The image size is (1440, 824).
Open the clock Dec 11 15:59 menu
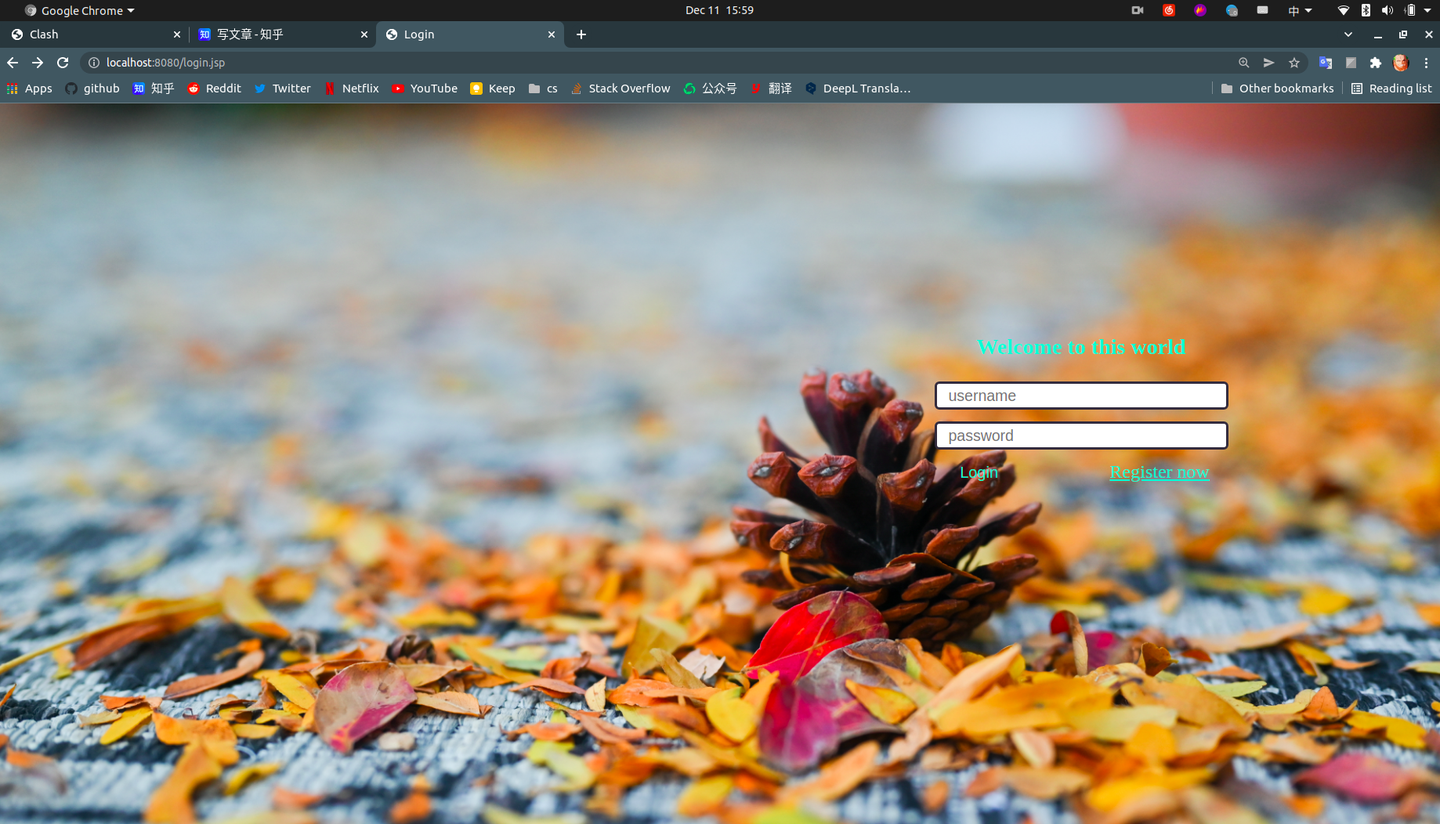[x=719, y=10]
